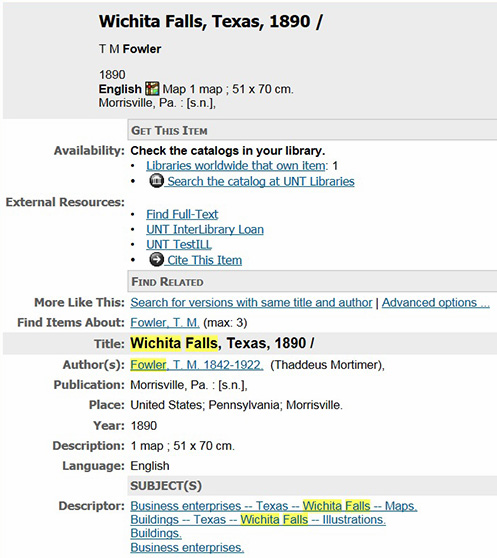Click the Find Related section header
This screenshot has height=558, width=497.
[312, 281]
